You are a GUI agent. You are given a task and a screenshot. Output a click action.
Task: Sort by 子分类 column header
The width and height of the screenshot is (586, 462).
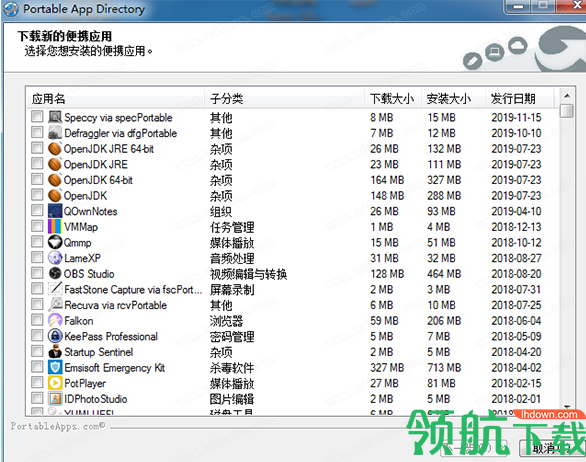pos(284,99)
